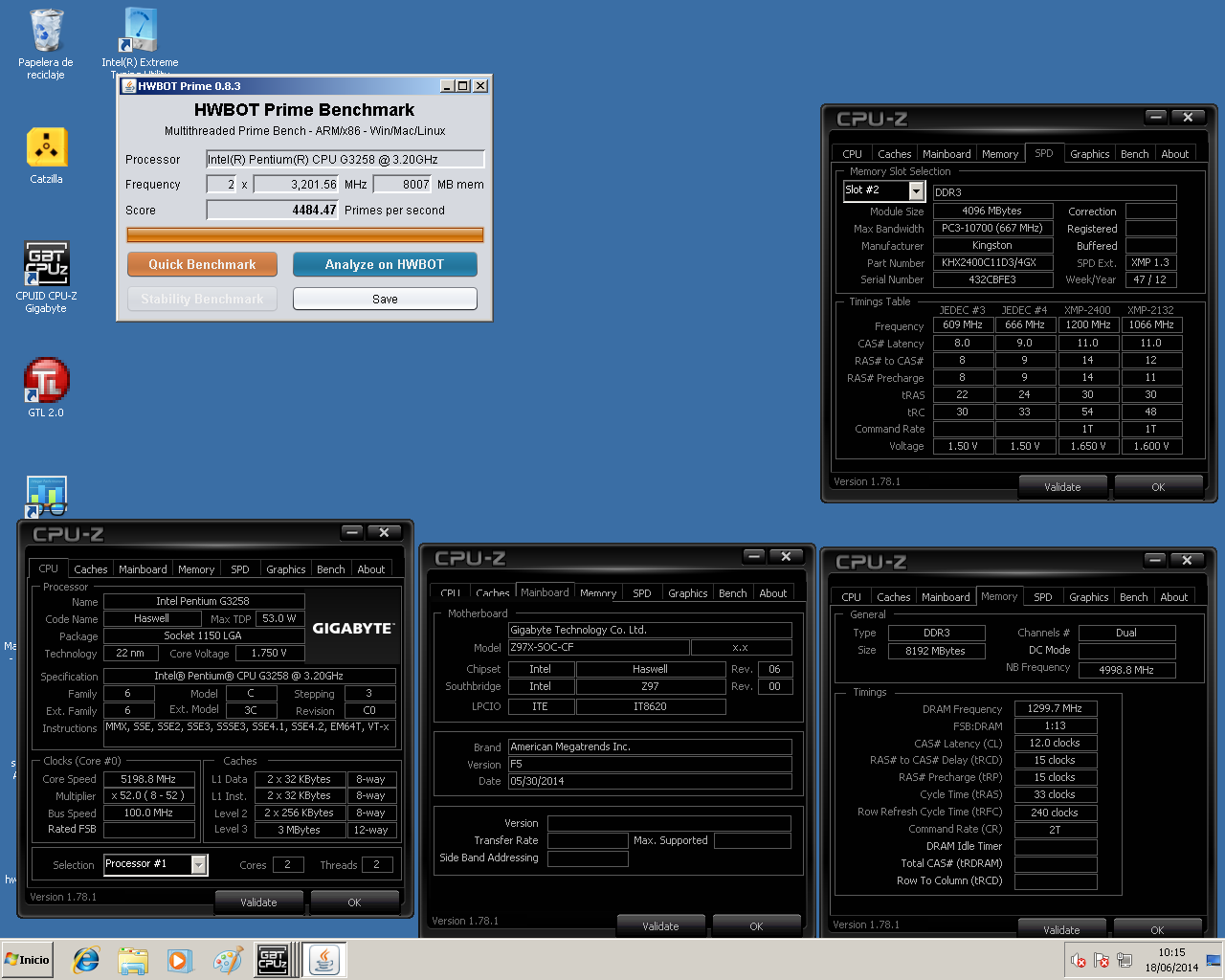Click OK in Memory CPU-Z window

pyautogui.click(x=1157, y=930)
